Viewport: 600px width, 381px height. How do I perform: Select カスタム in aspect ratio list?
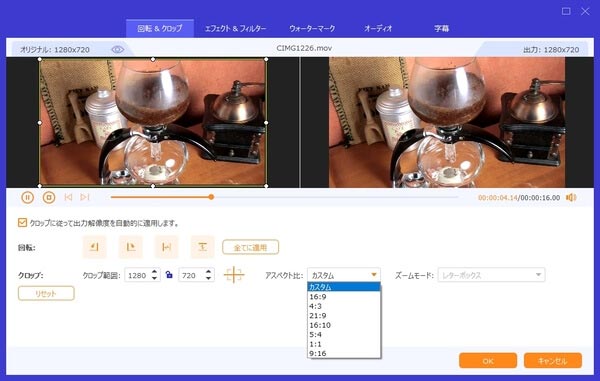click(344, 287)
